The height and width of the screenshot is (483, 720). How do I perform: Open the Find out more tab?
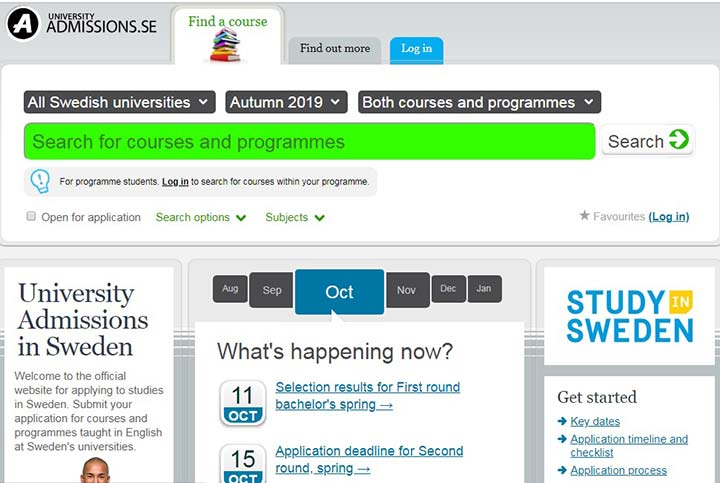tap(335, 50)
